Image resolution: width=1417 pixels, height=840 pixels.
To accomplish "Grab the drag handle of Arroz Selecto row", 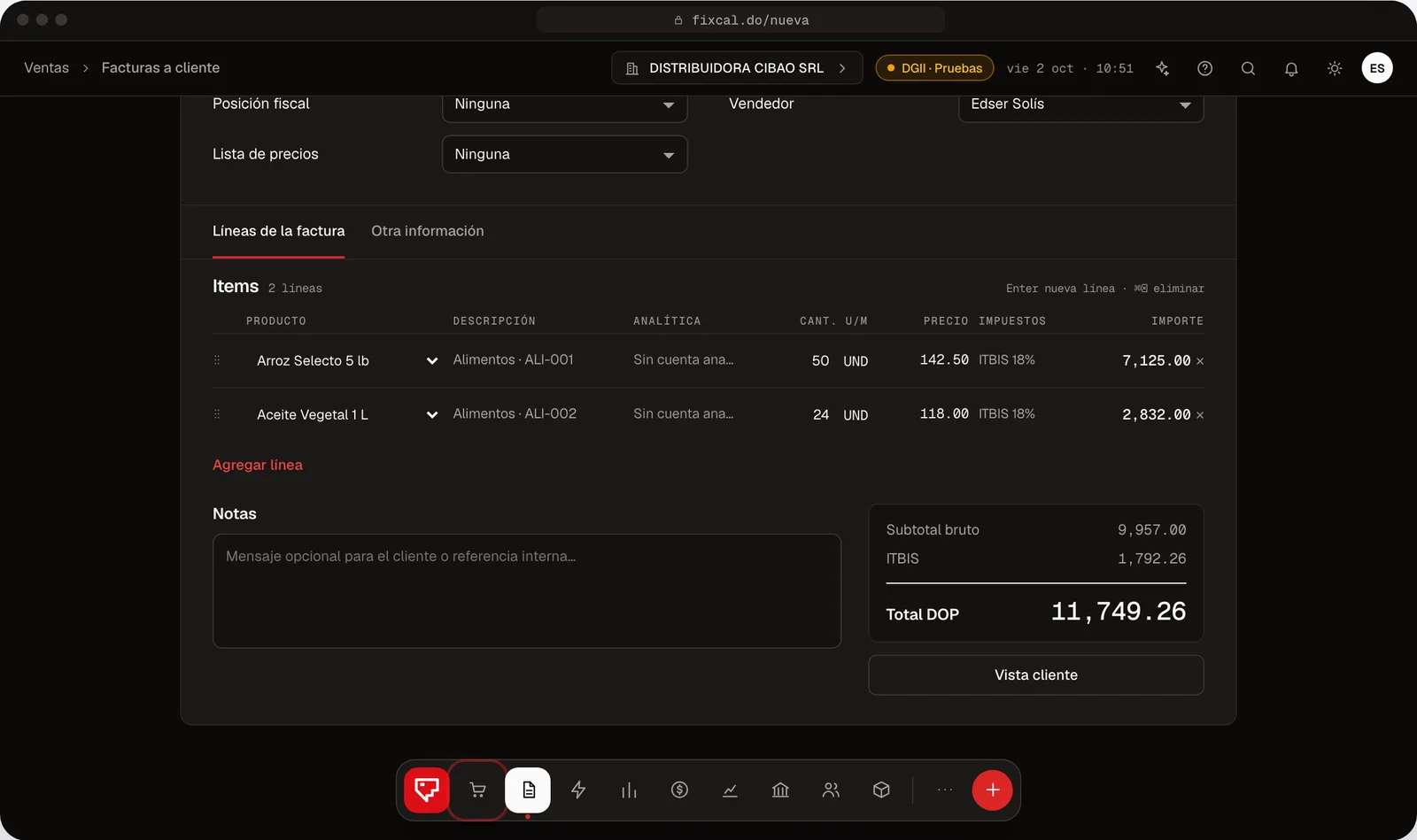I will [x=217, y=360].
